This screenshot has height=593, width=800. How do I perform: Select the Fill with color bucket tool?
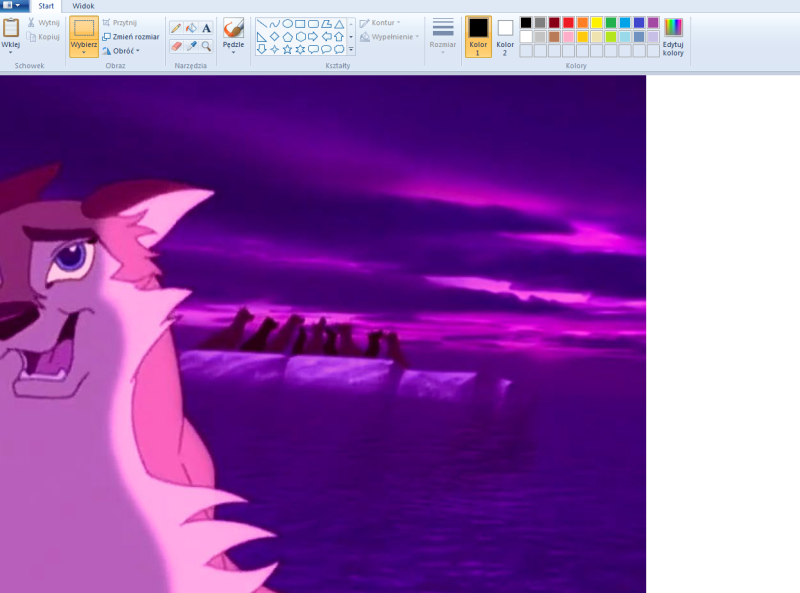click(x=191, y=28)
